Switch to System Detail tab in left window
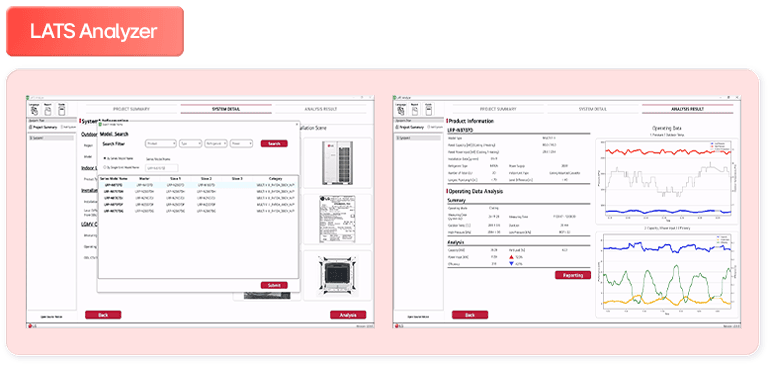Screen dimensions: 768x373 [226, 109]
